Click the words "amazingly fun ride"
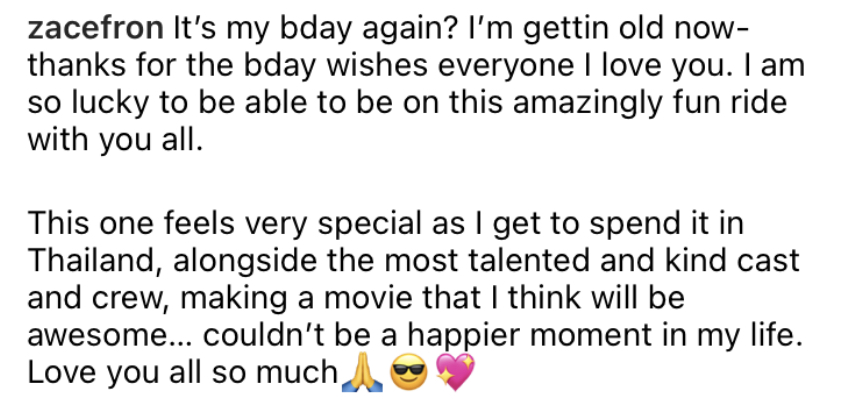 pyautogui.click(x=650, y=104)
